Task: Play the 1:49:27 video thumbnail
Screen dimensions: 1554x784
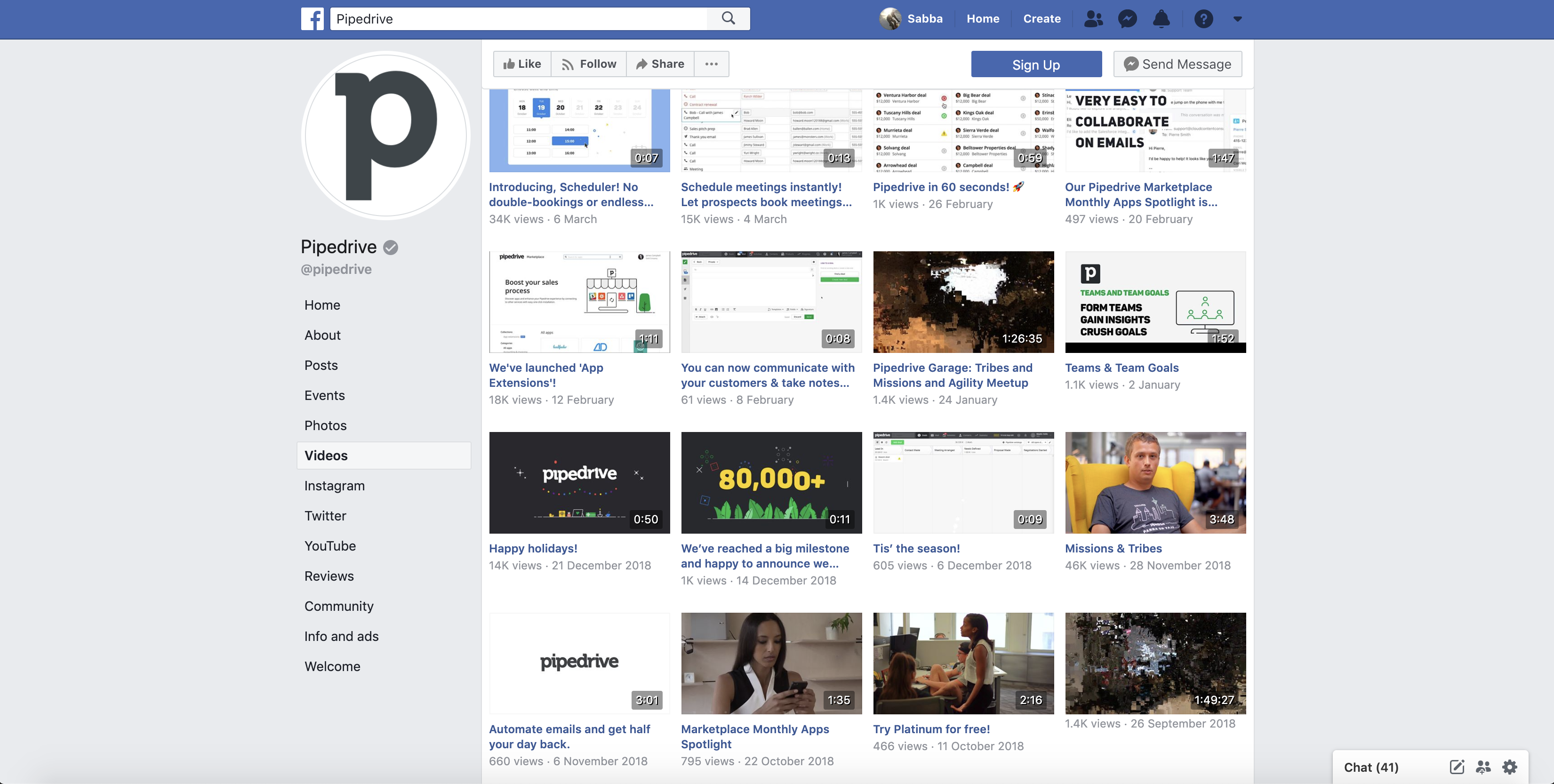Action: tap(1155, 664)
